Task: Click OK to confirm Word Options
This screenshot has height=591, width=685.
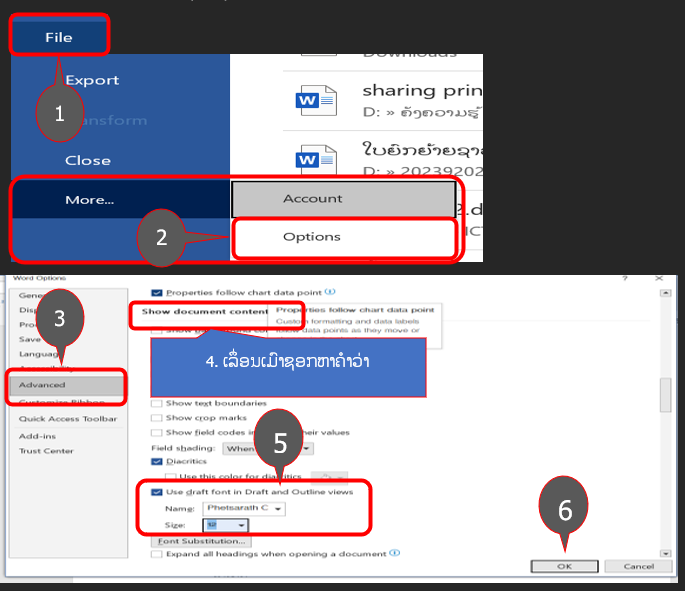Action: point(564,566)
